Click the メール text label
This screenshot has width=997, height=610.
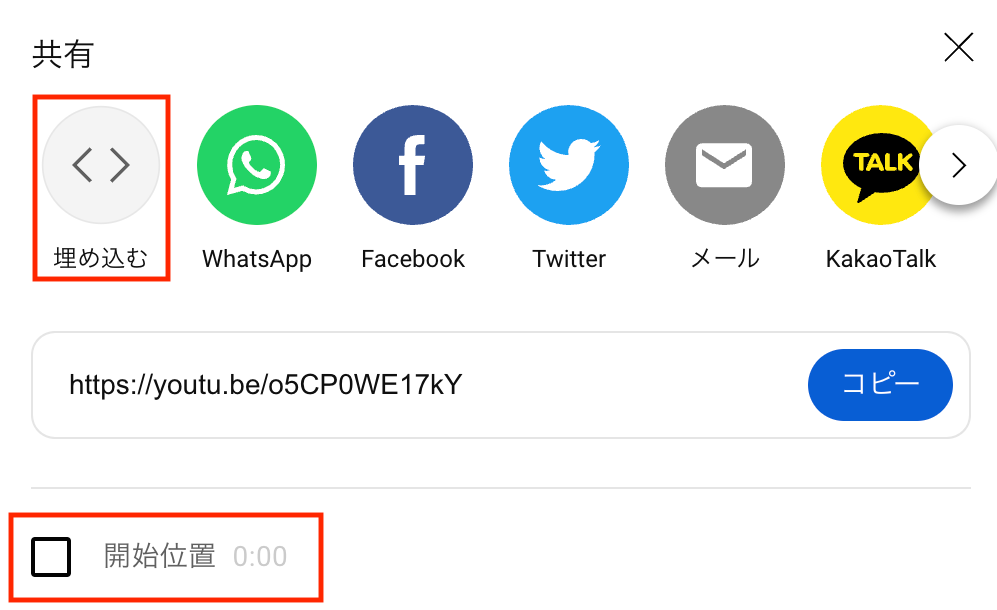(725, 259)
